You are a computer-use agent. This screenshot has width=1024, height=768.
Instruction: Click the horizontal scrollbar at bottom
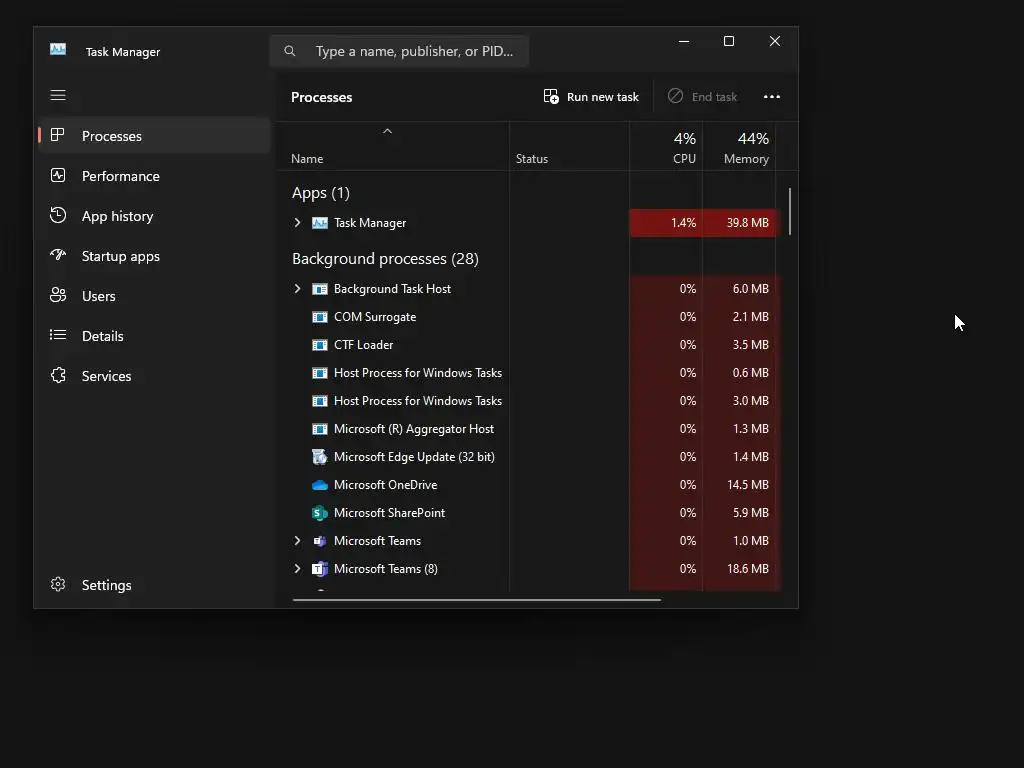click(x=477, y=599)
